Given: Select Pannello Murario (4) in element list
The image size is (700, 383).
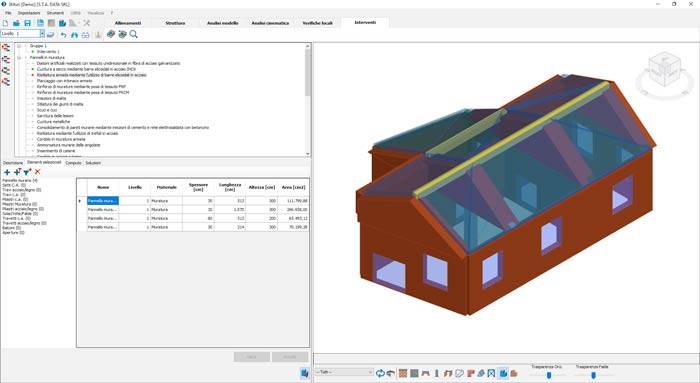Looking at the screenshot, I should click(x=20, y=180).
